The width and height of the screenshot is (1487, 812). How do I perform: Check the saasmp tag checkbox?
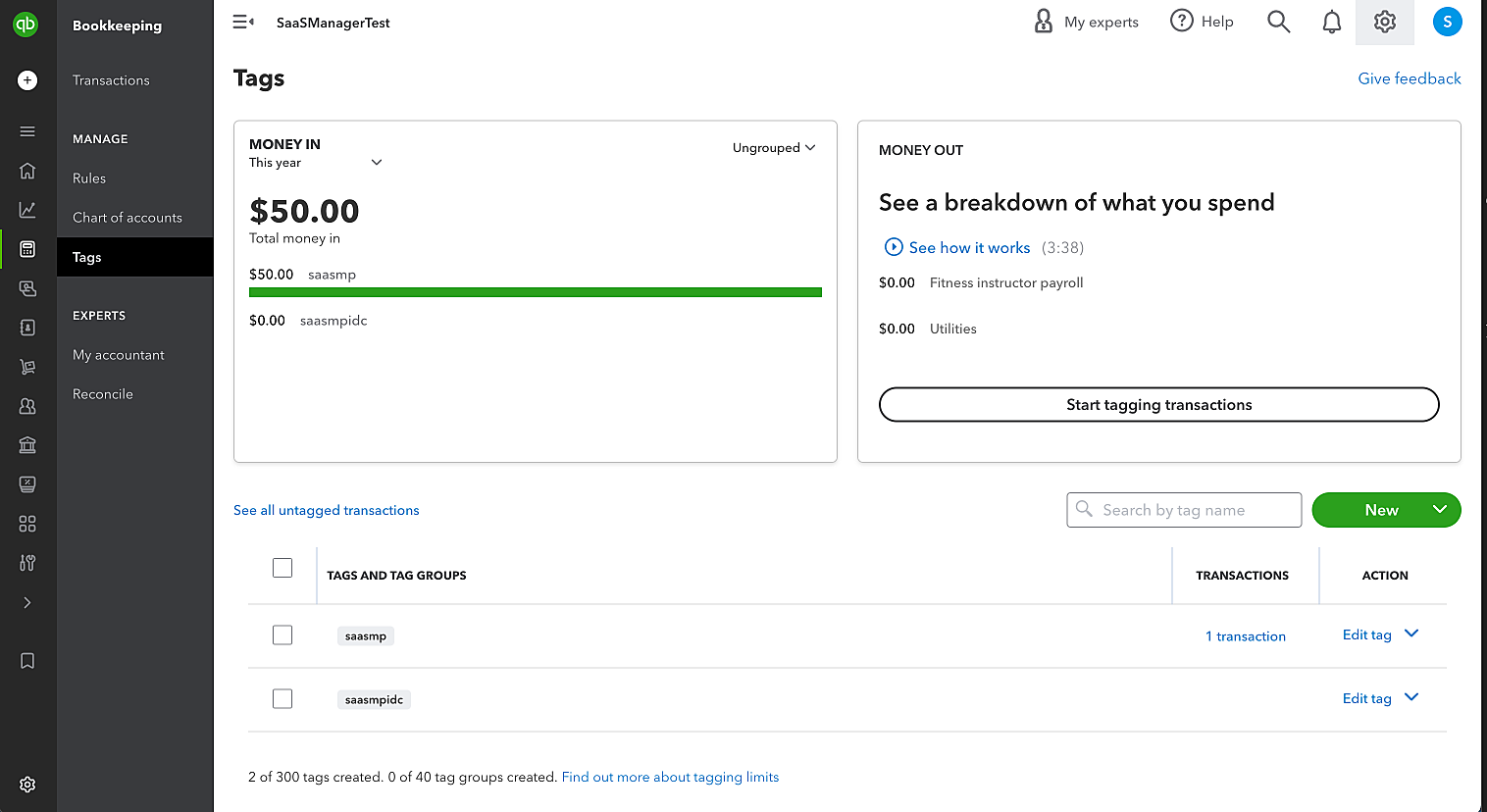[282, 635]
